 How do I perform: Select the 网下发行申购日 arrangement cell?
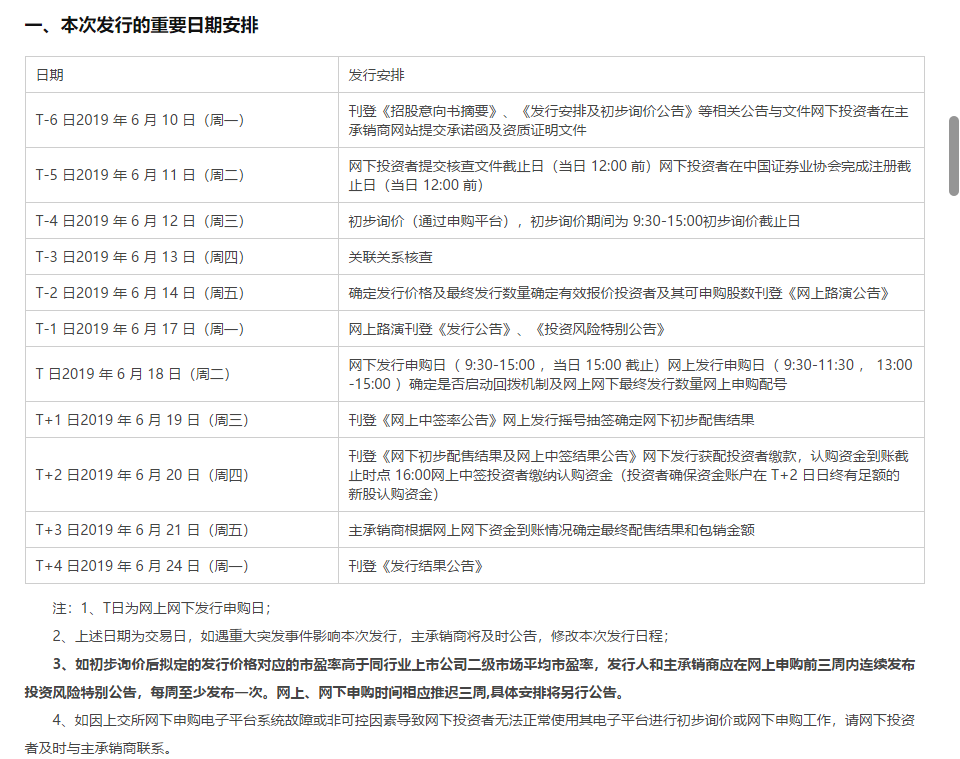pyautogui.click(x=630, y=374)
